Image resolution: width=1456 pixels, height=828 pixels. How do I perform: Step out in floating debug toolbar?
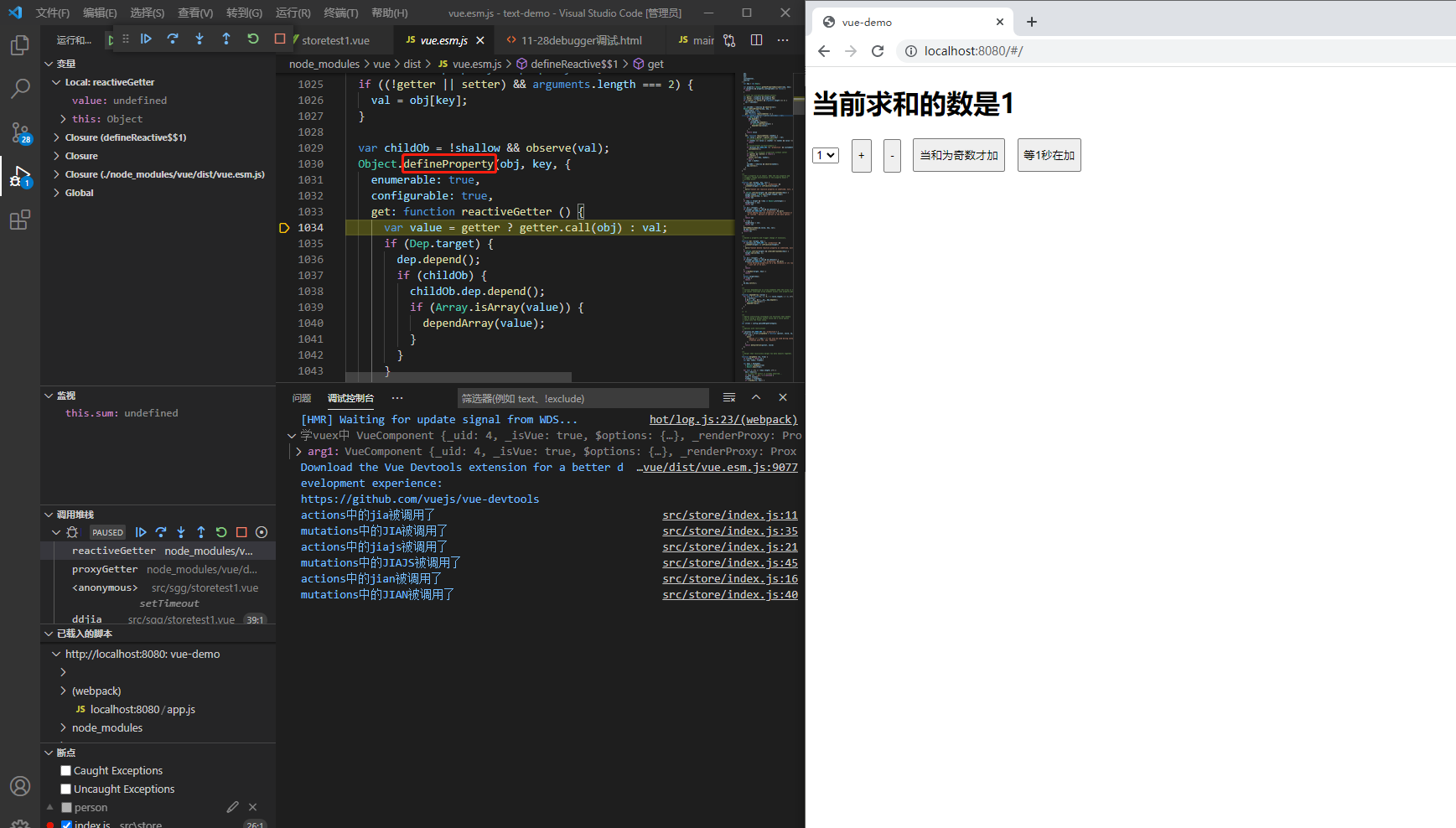click(226, 39)
